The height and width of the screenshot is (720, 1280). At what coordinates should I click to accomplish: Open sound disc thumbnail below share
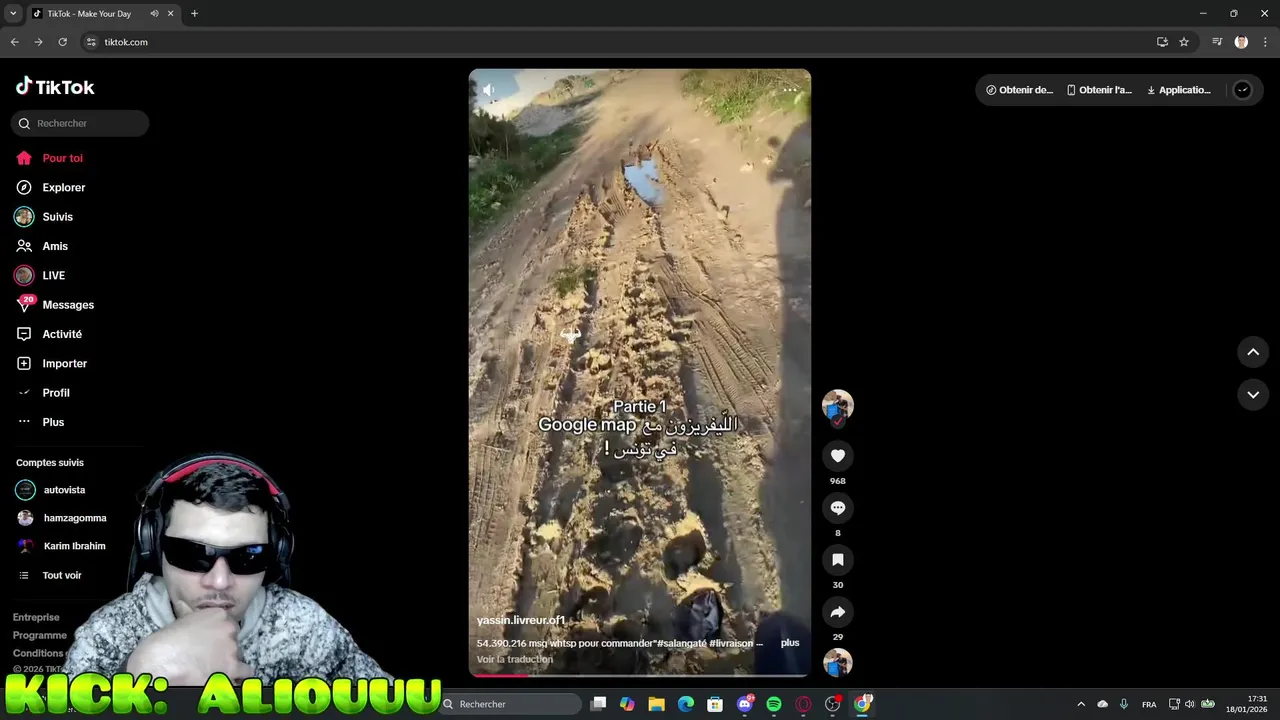pyautogui.click(x=838, y=663)
